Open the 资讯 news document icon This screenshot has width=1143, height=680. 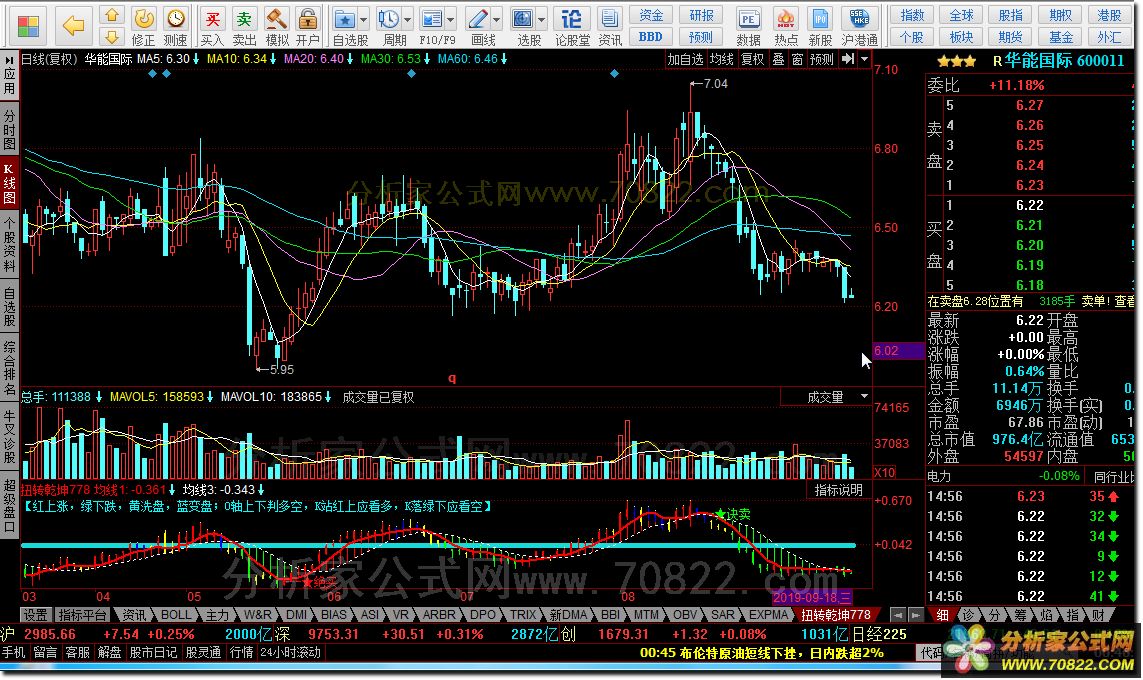(609, 26)
